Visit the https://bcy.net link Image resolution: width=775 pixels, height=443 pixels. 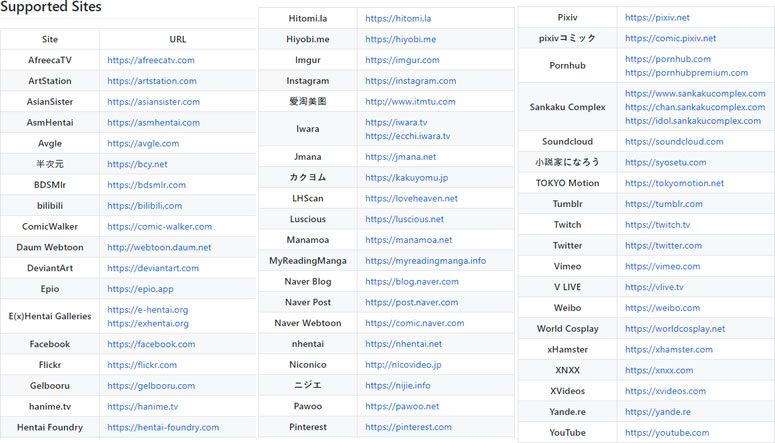tap(137, 164)
